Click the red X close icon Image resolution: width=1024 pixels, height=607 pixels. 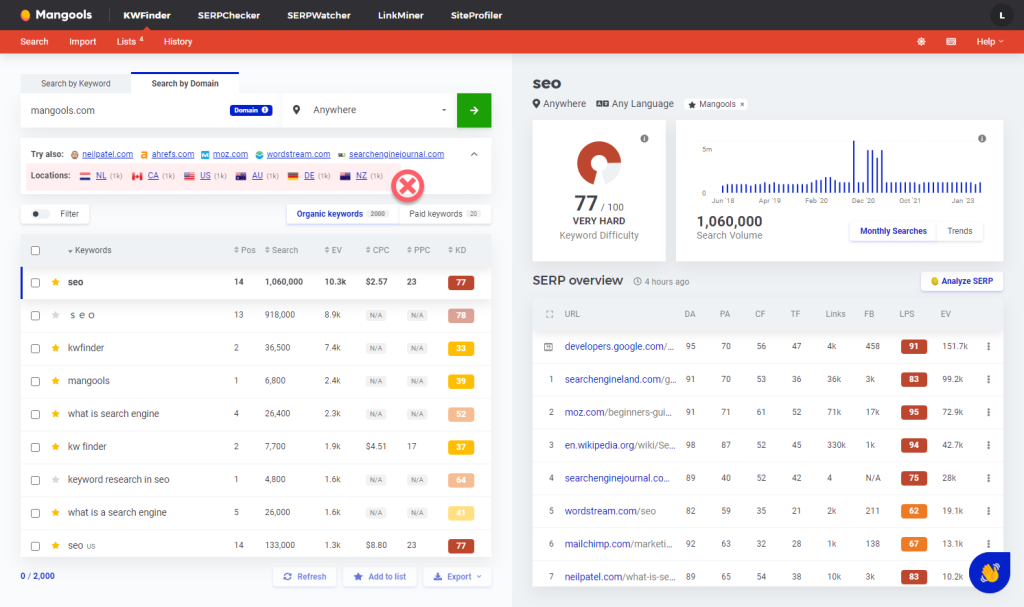pos(407,186)
